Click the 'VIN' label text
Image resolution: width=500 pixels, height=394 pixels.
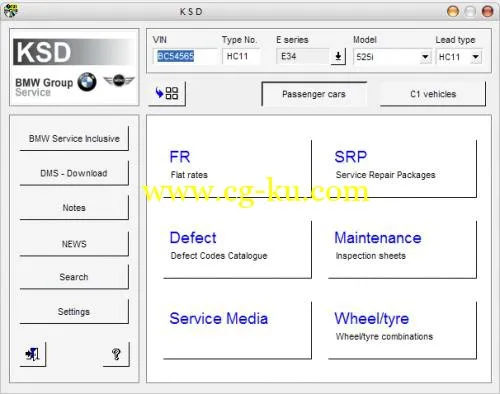coord(160,40)
